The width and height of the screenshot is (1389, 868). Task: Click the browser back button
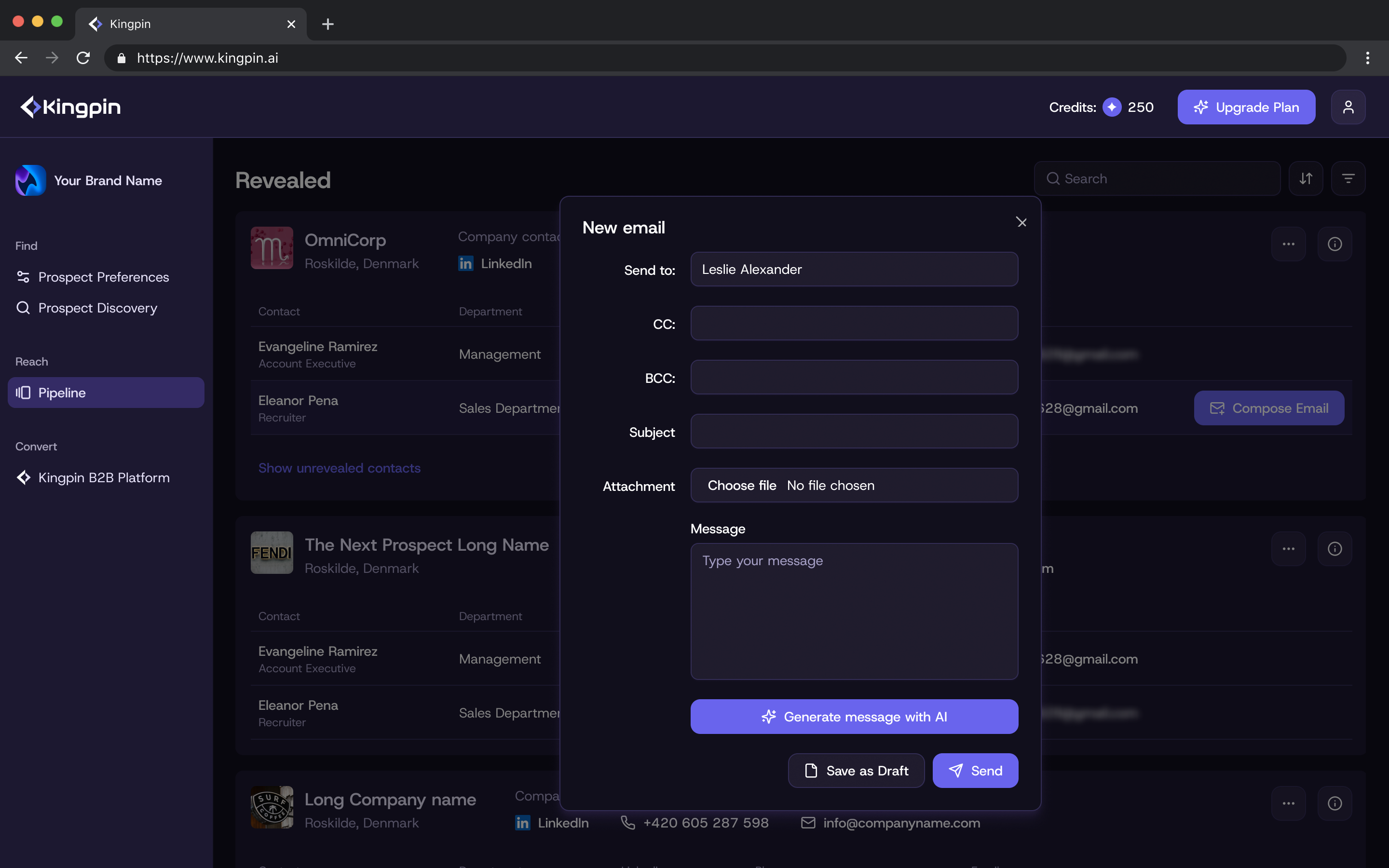[x=21, y=58]
